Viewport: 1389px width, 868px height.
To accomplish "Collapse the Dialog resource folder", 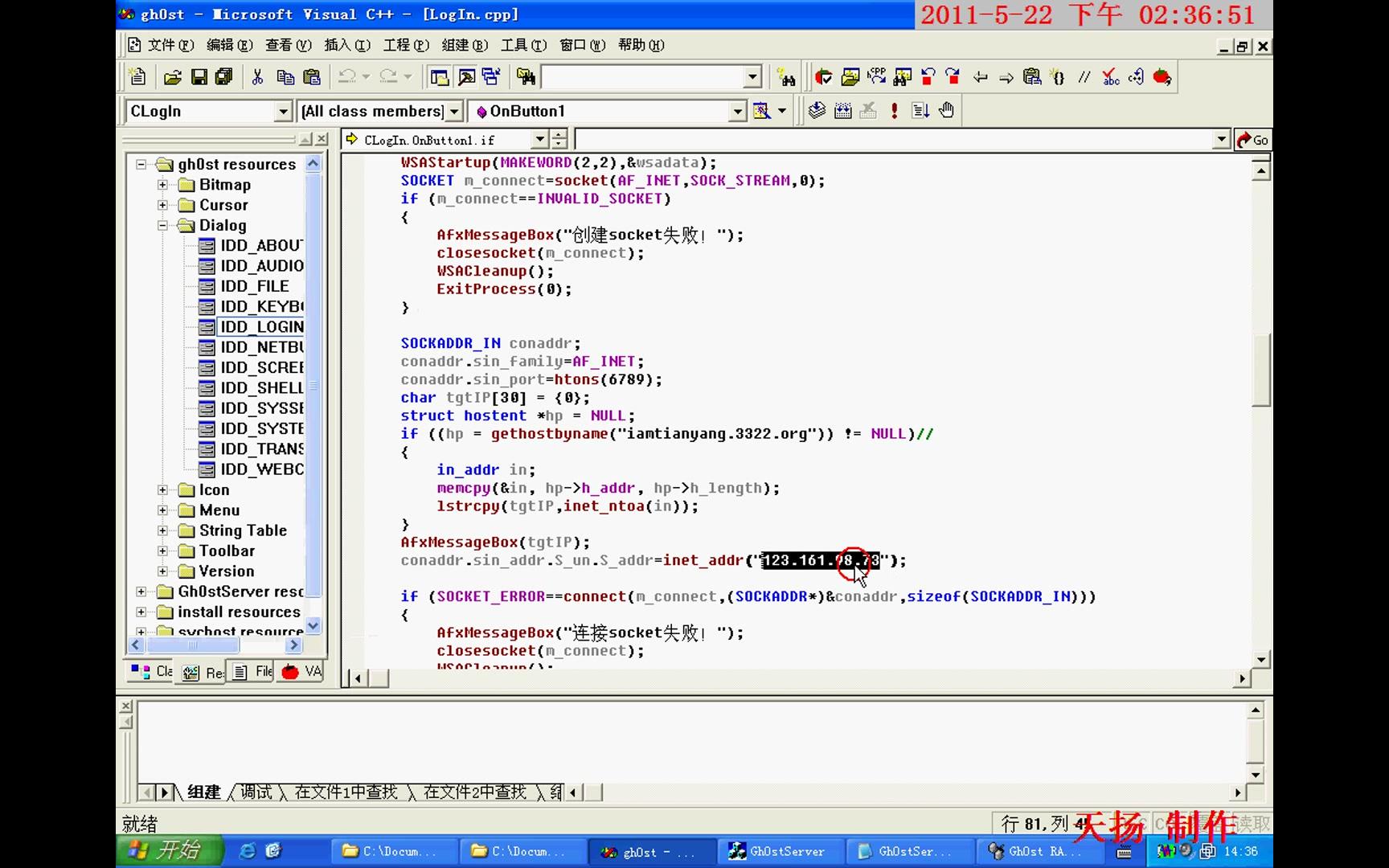I will (162, 226).
